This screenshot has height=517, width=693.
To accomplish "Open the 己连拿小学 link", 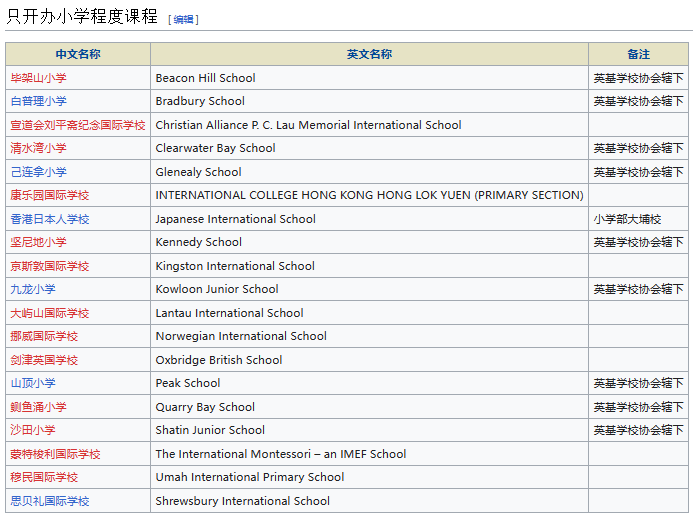I will tap(38, 172).
